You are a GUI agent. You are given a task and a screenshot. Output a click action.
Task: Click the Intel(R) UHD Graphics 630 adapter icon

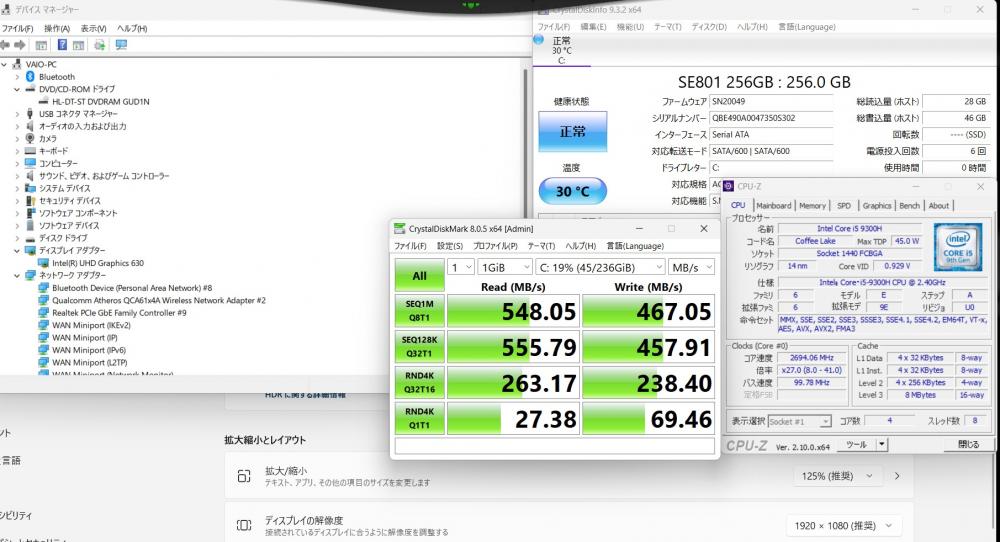point(43,263)
